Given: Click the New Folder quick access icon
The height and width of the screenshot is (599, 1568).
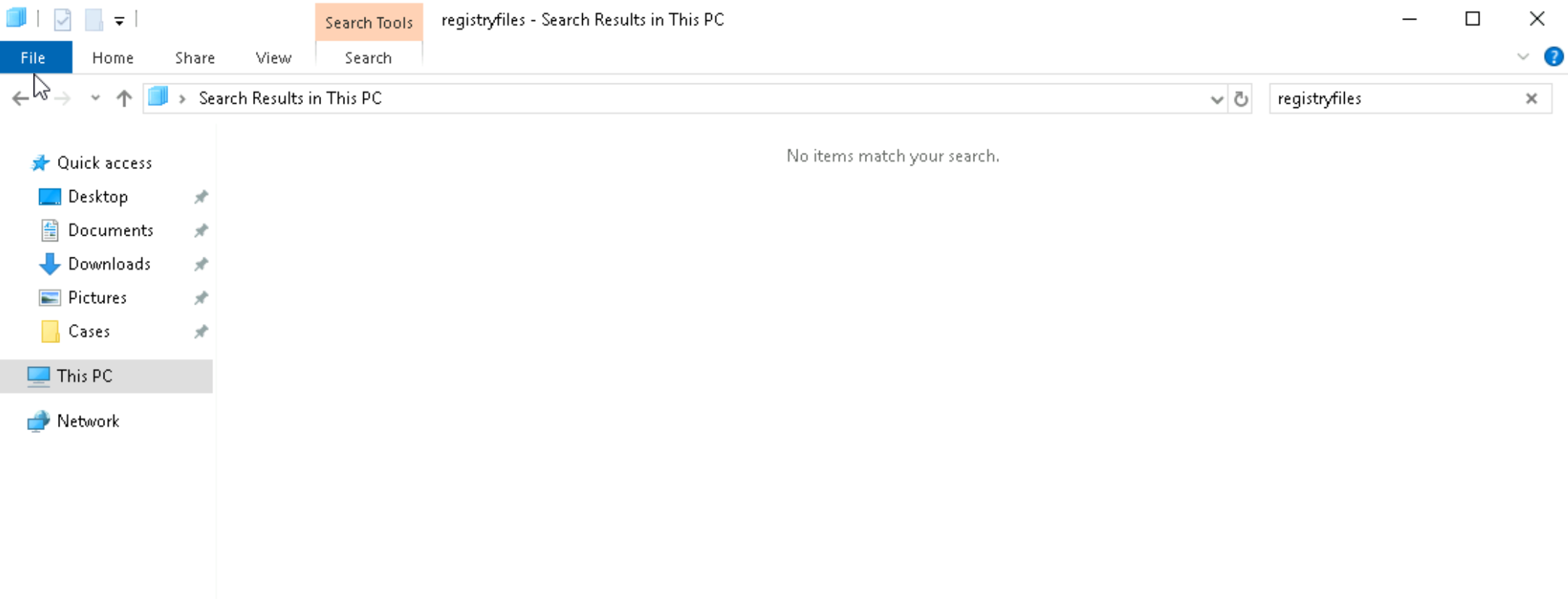Looking at the screenshot, I should coord(94,20).
